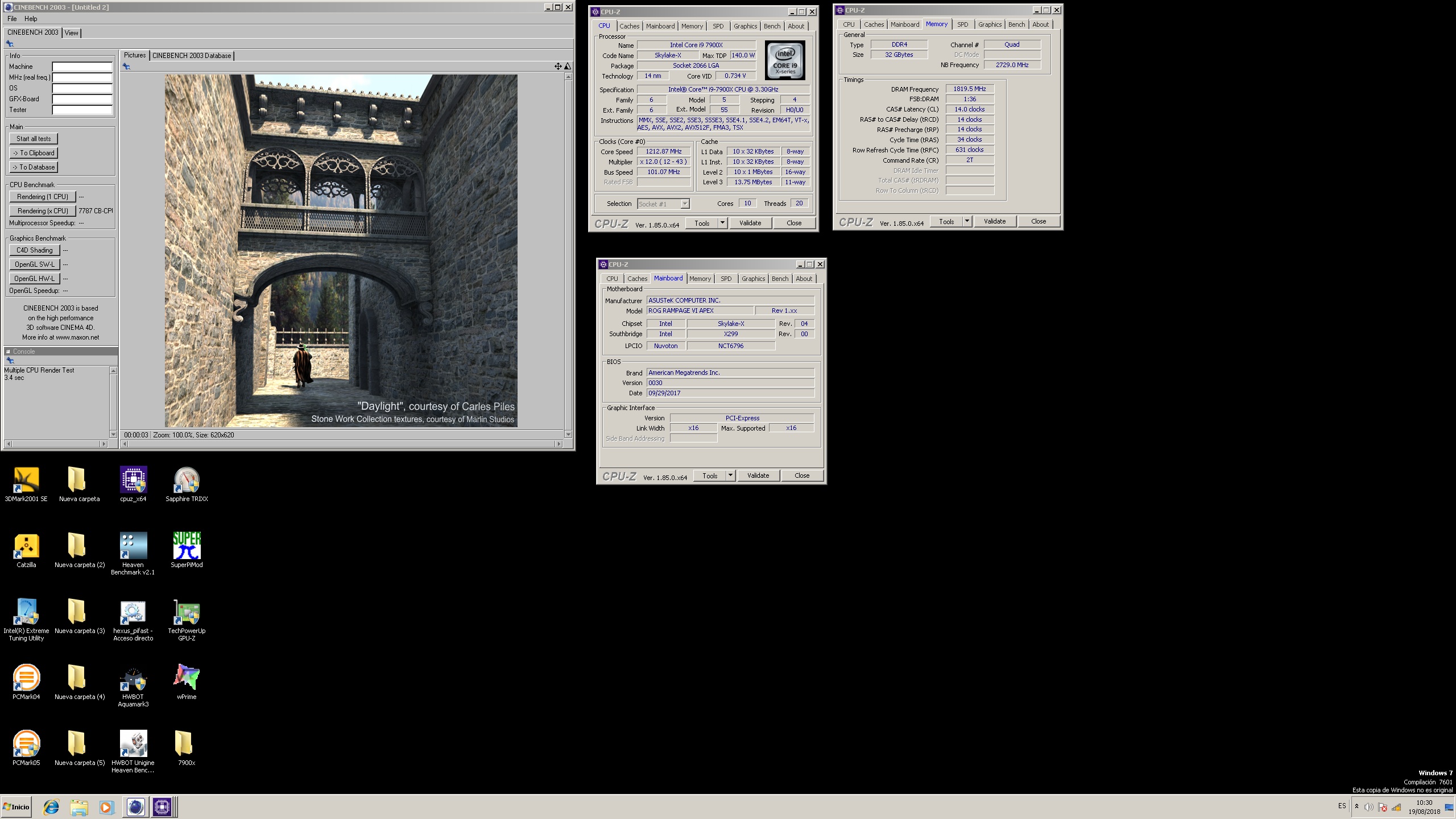
Task: Expand Tools dropdown in CPU-Z CPU window
Action: point(722,223)
